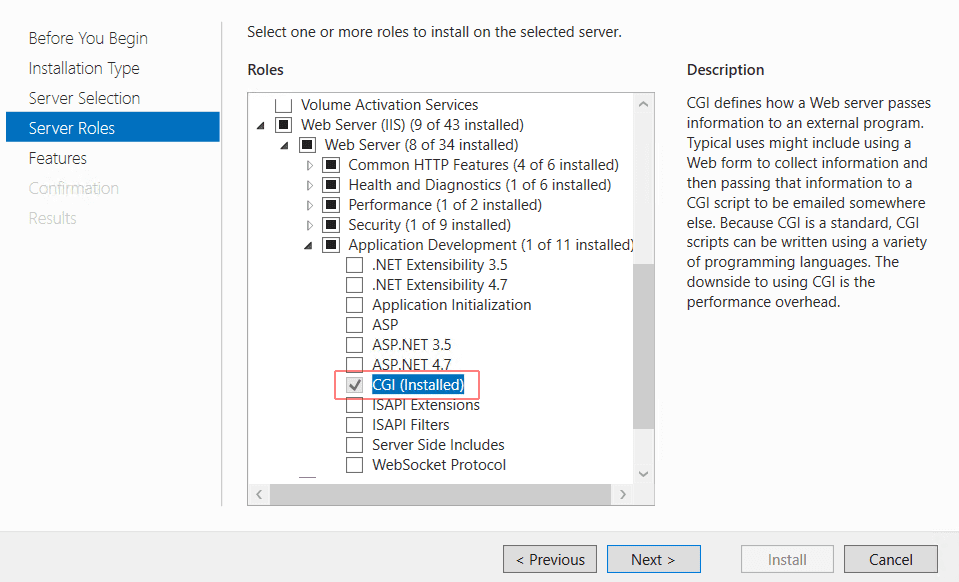This screenshot has height=582, width=959.
Task: Toggle Volume Activation Services checkbox
Action: click(x=283, y=105)
